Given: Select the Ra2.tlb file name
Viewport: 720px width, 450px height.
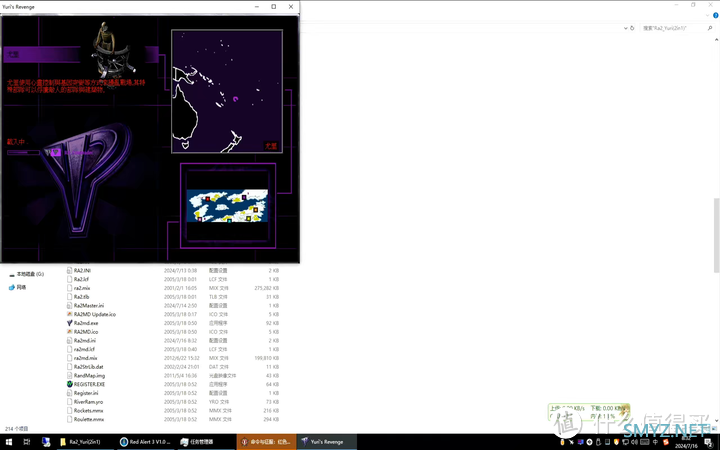Looking at the screenshot, I should click(x=81, y=297).
